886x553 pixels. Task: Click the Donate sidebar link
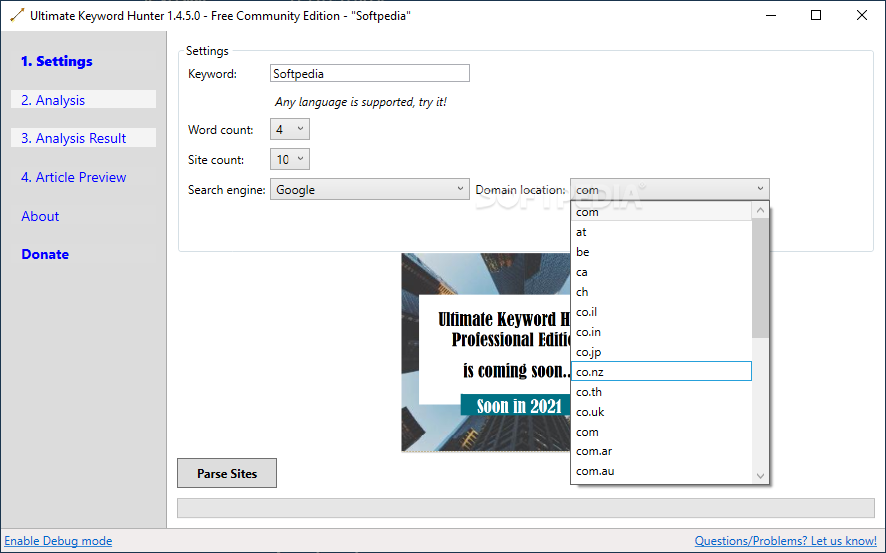[83, 254]
